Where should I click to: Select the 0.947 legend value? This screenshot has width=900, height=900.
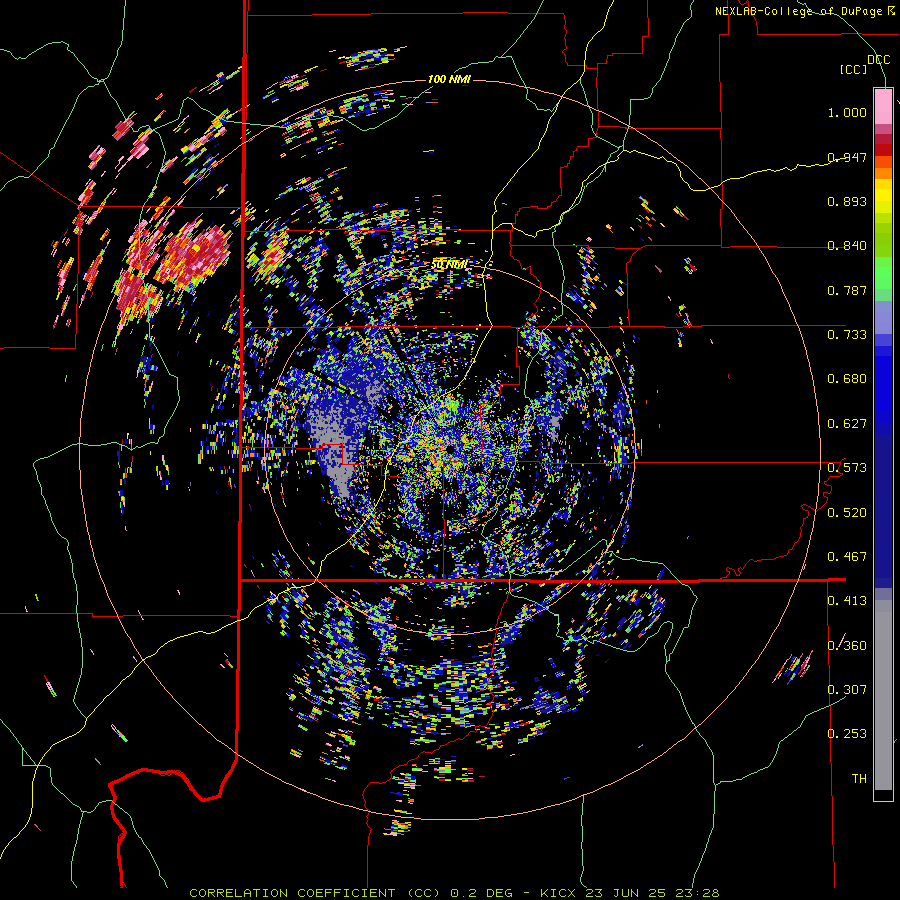point(847,157)
